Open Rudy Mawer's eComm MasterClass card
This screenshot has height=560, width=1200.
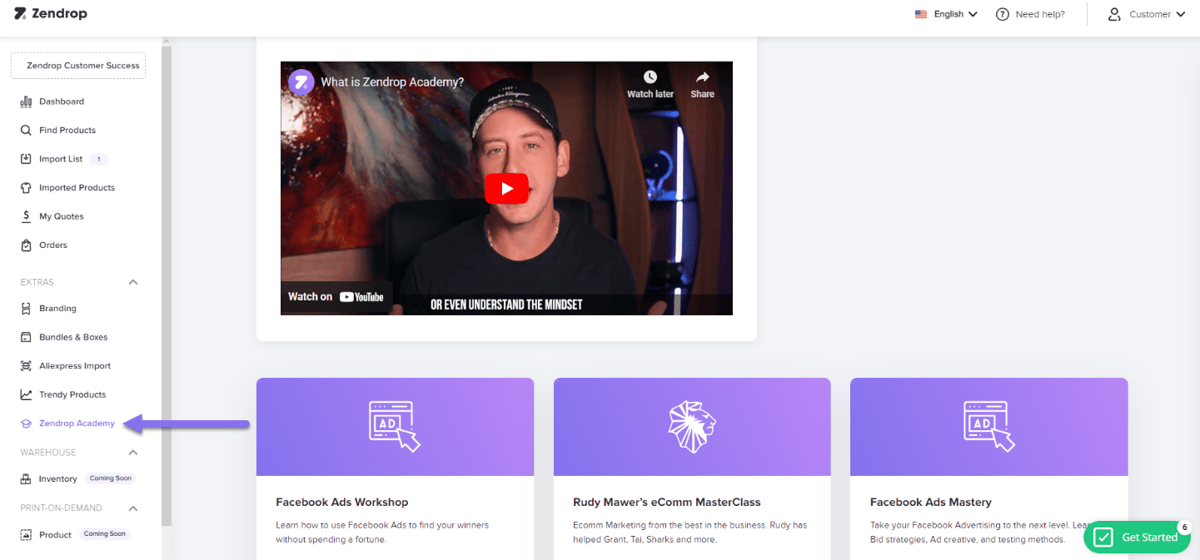(x=692, y=469)
